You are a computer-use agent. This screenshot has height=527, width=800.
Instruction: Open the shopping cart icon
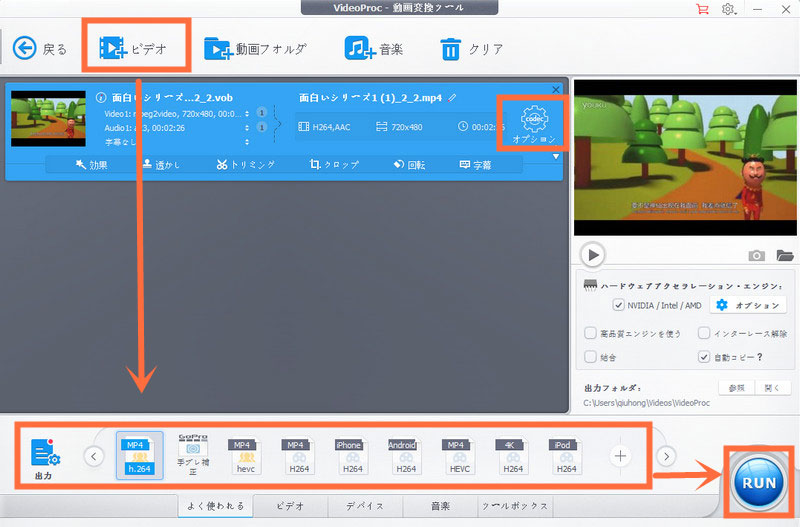(703, 9)
